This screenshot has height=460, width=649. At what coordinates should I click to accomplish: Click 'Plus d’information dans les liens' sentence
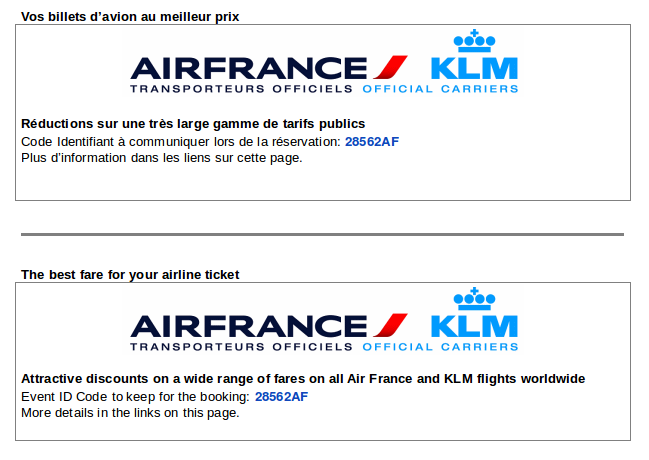[x=162, y=158]
